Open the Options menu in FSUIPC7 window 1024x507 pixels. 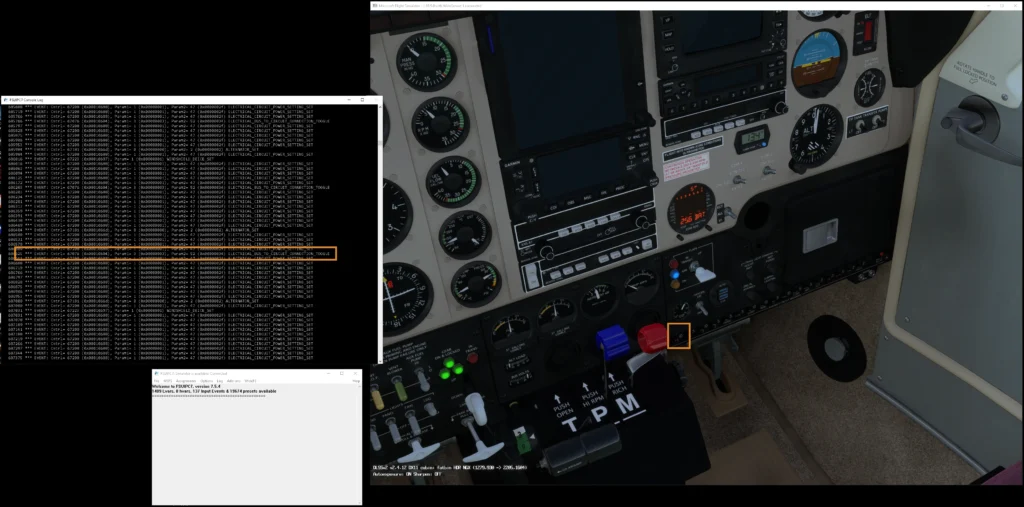pyautogui.click(x=206, y=381)
